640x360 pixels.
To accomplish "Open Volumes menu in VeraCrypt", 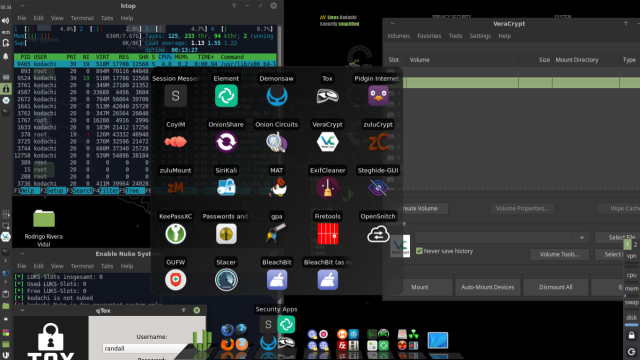I will point(398,36).
